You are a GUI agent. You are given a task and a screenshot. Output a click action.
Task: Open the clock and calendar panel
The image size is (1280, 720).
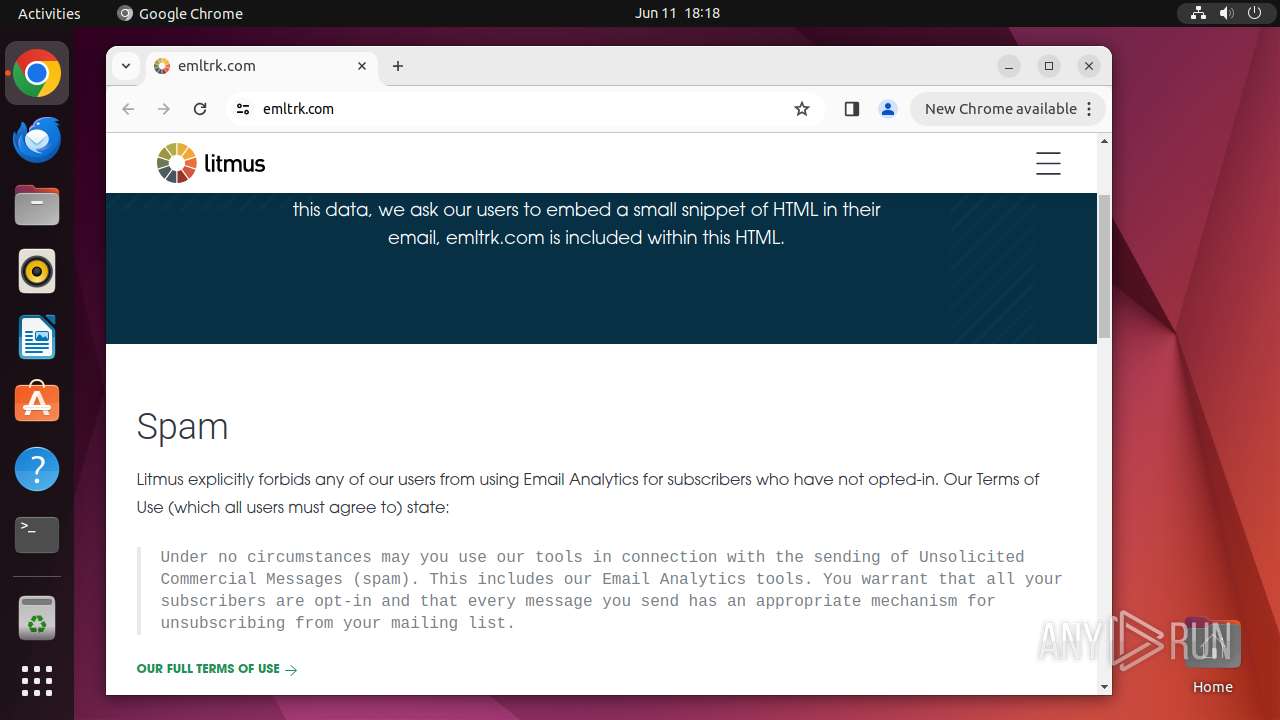click(x=677, y=13)
